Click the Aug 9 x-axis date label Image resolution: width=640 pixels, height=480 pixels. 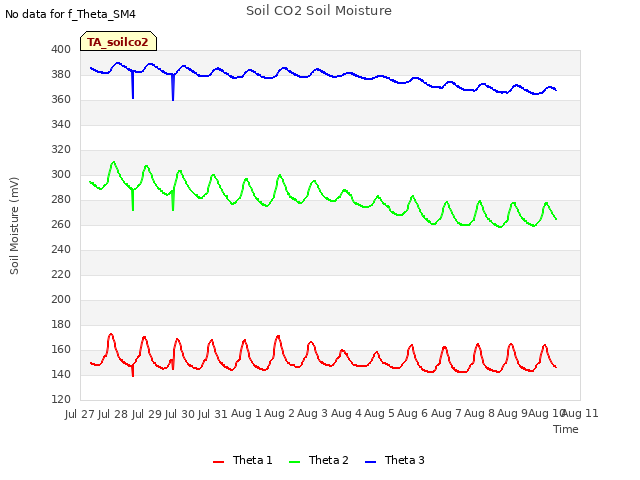[x=512, y=414]
